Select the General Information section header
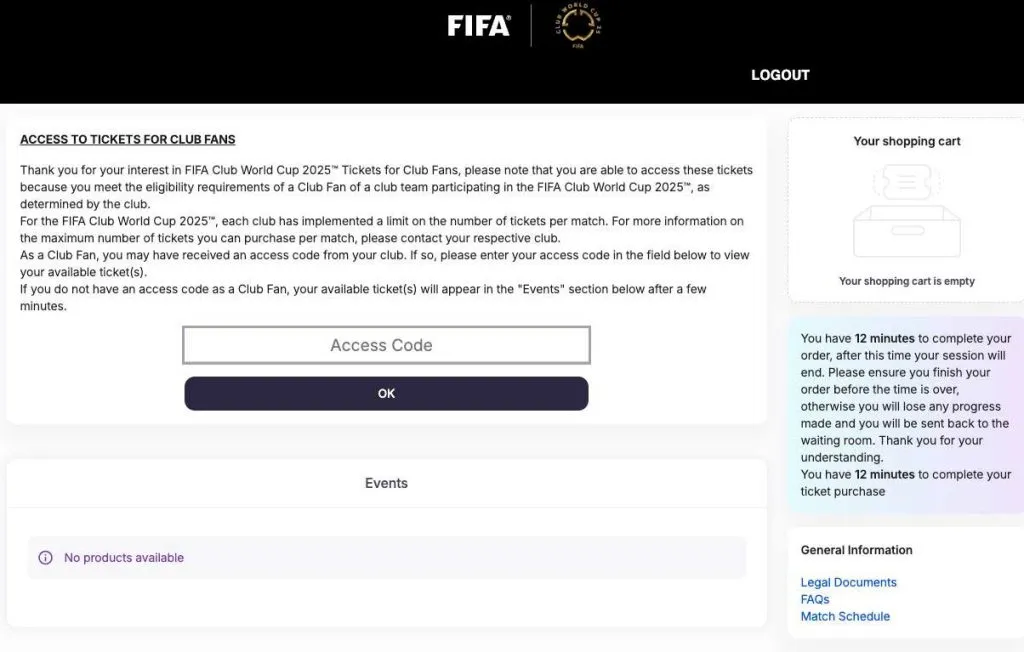 [856, 549]
